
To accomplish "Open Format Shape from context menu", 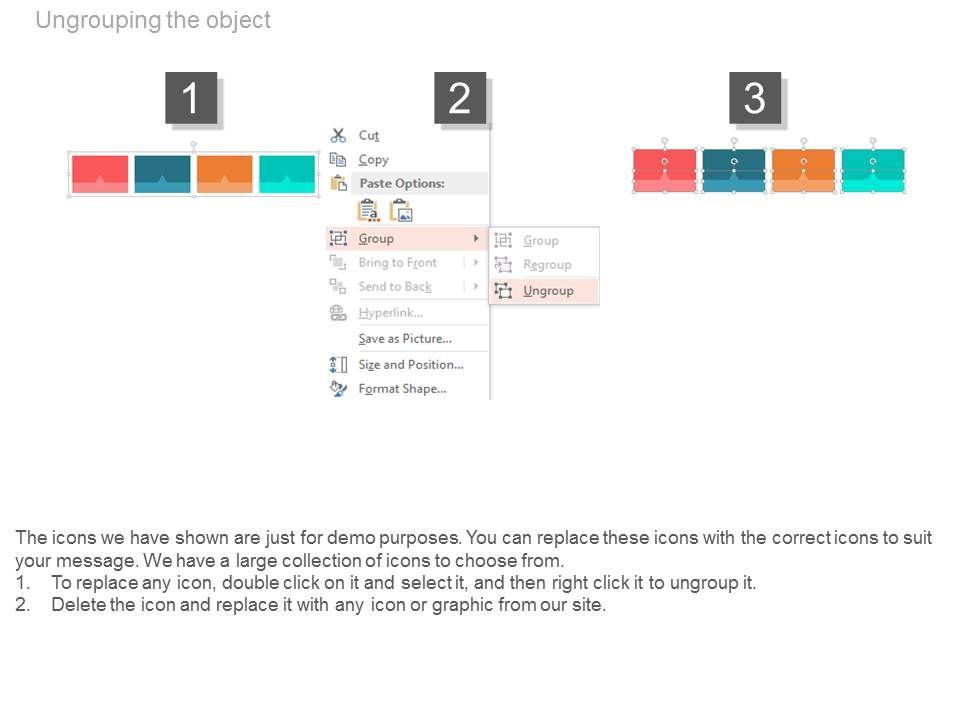I will pyautogui.click(x=402, y=388).
